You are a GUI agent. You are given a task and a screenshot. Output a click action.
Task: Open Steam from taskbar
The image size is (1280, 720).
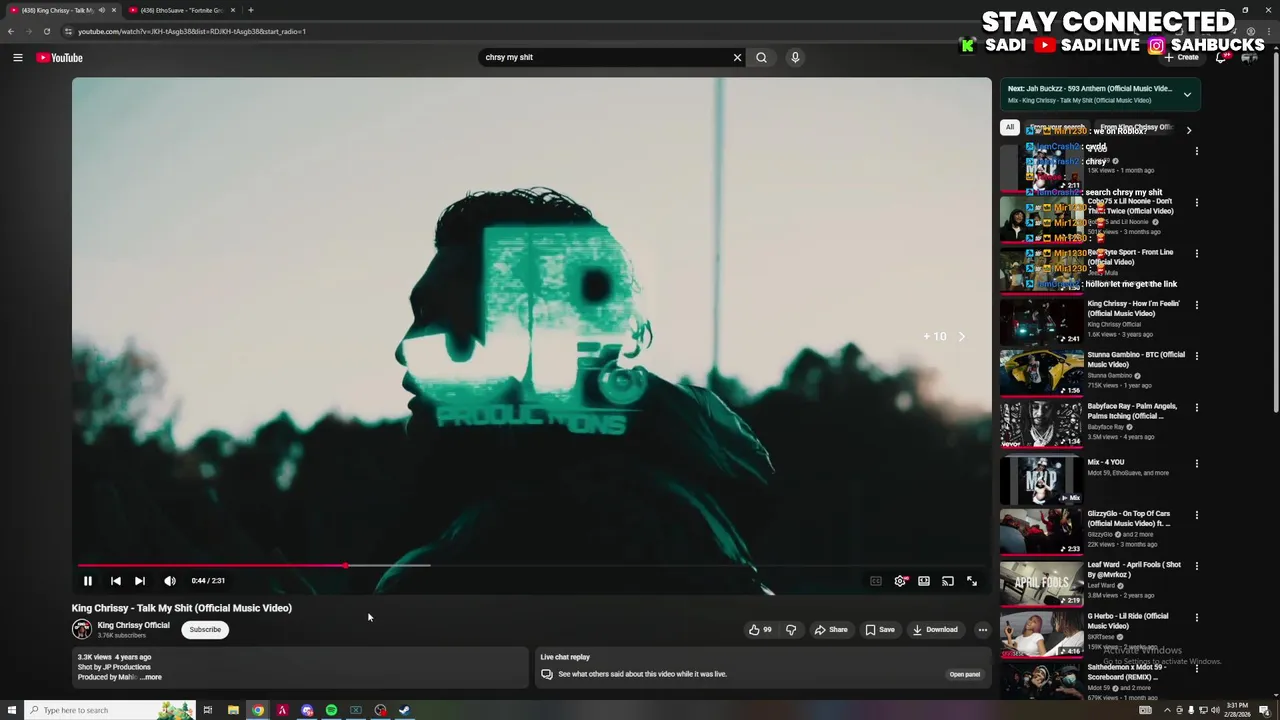click(x=404, y=710)
